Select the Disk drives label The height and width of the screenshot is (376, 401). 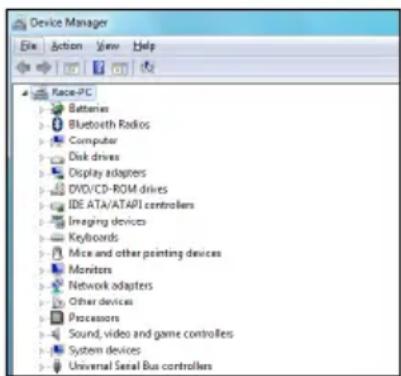point(94,157)
